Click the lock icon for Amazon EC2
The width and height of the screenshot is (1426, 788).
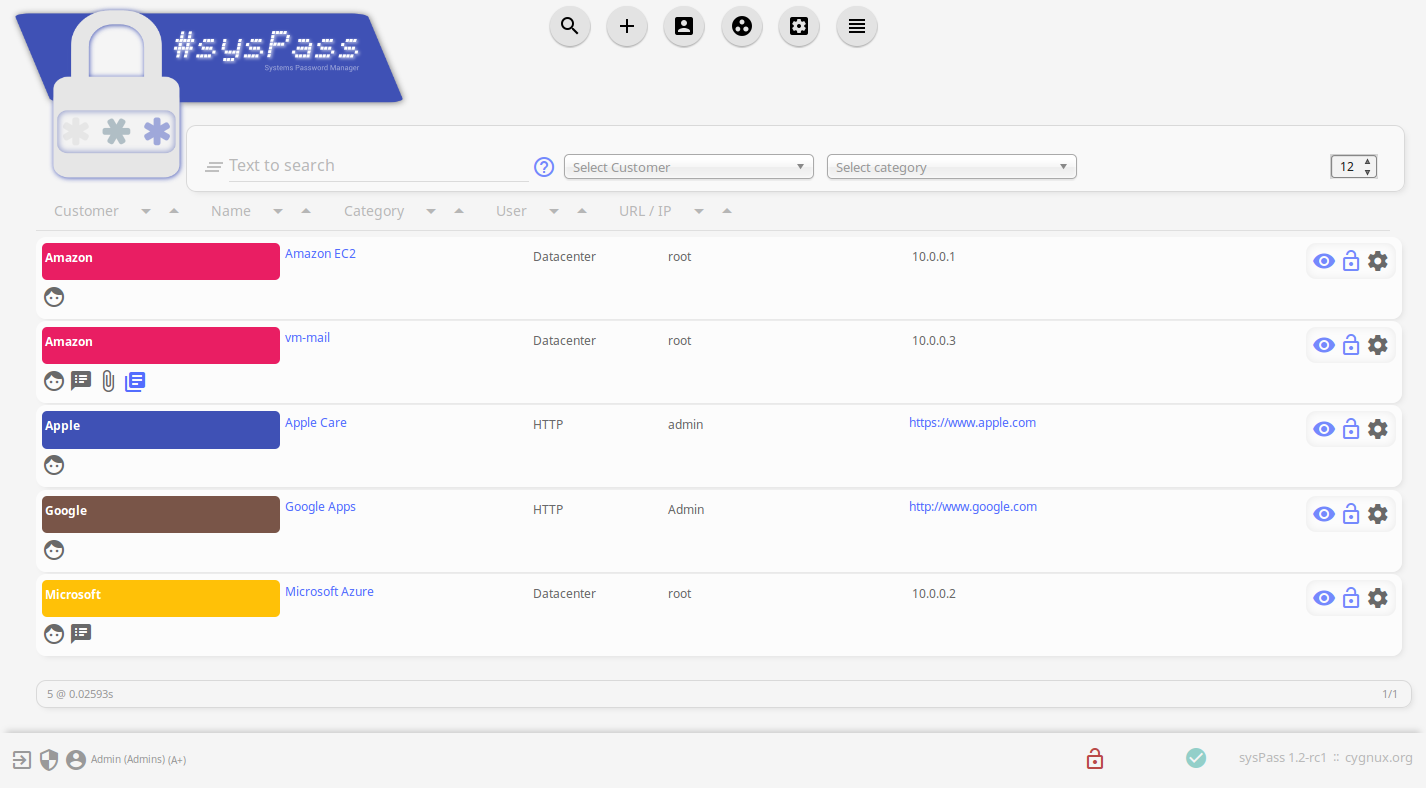click(x=1351, y=261)
